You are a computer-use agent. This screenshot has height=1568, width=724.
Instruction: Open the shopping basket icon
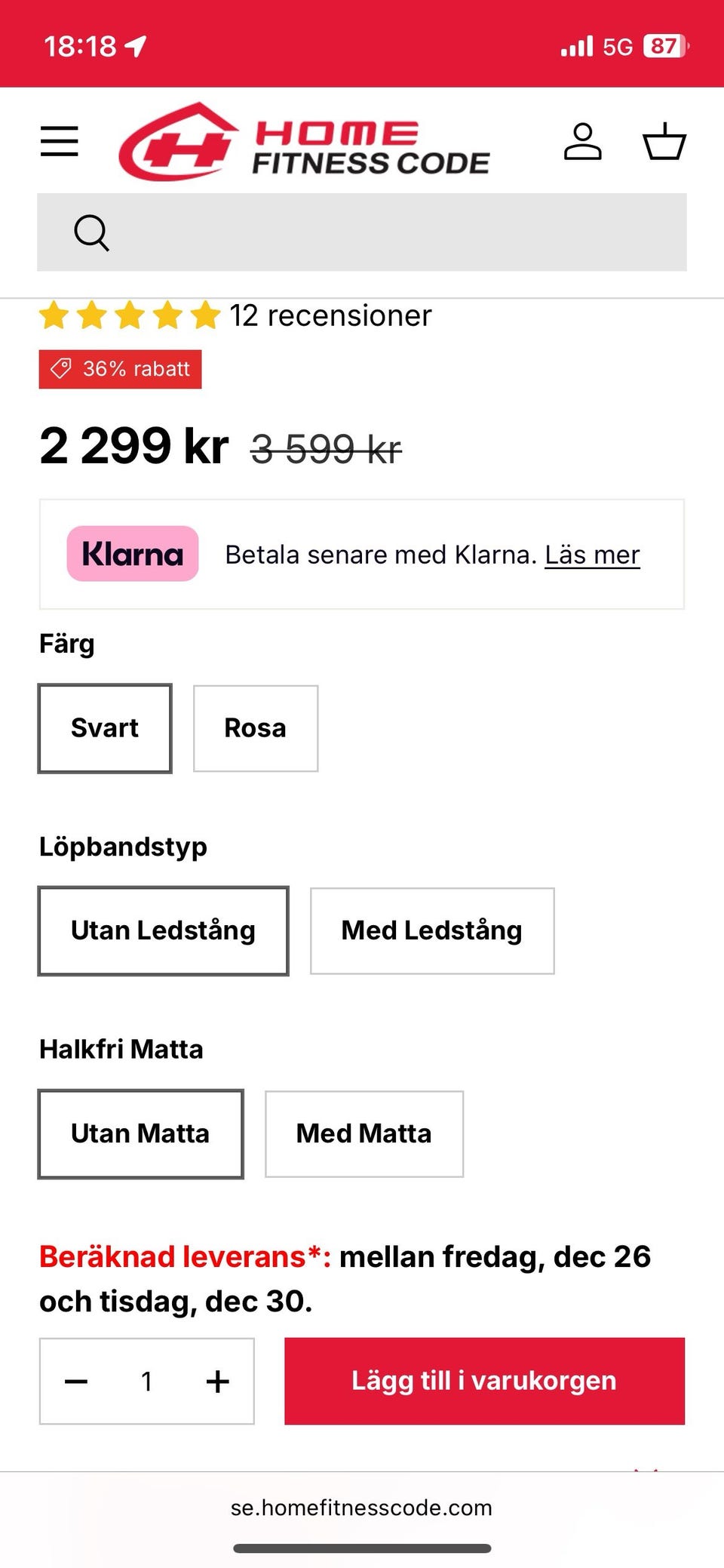tap(664, 141)
